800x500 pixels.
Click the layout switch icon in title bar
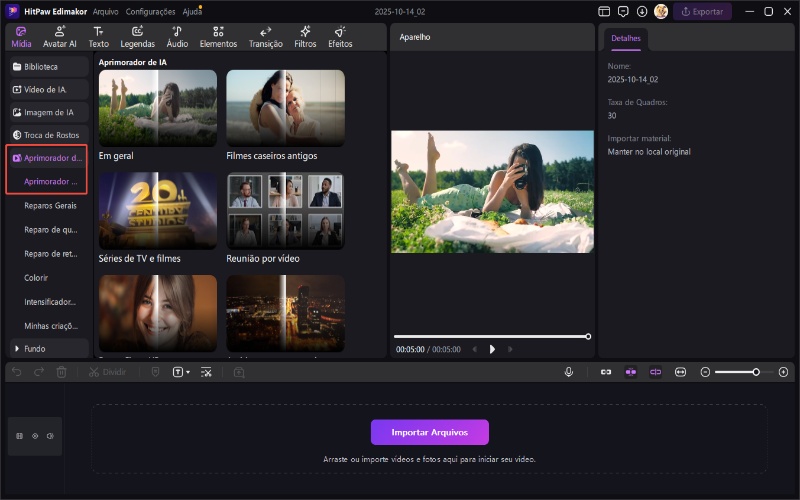tap(604, 12)
